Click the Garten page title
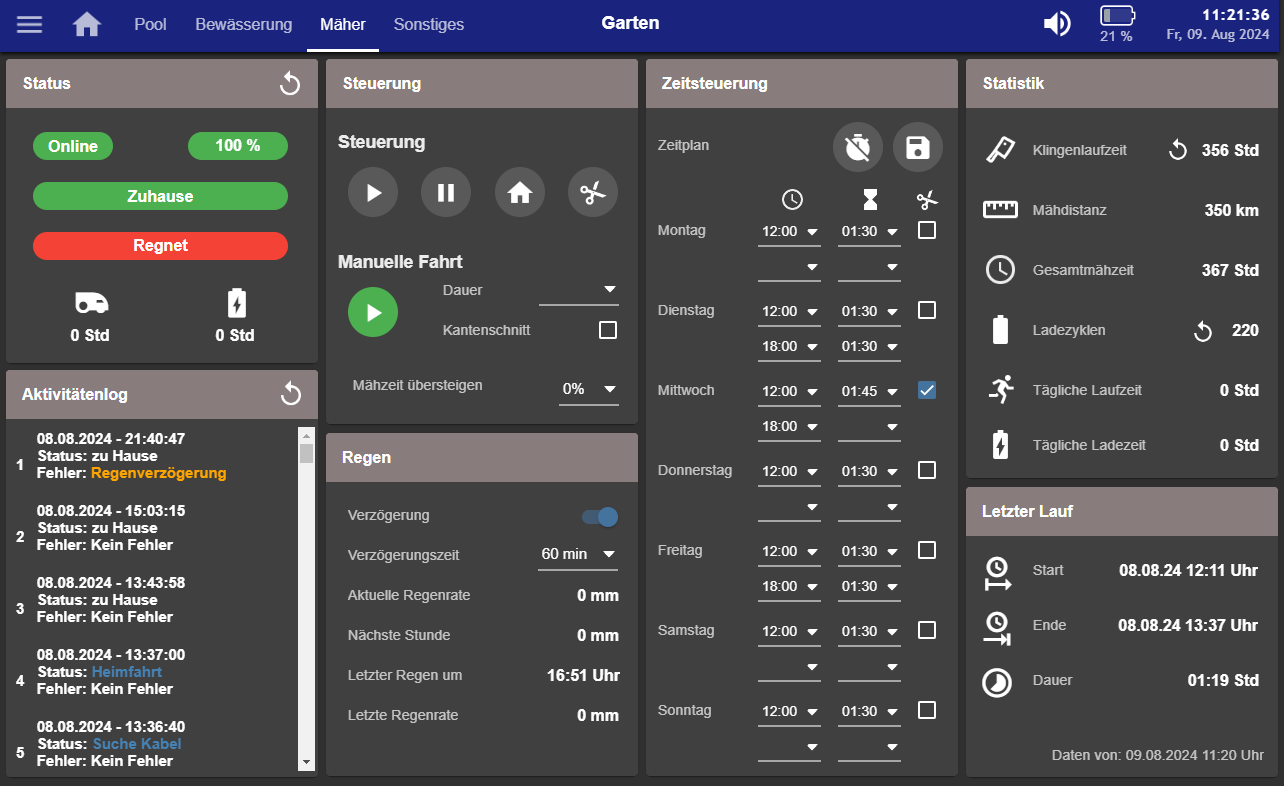The height and width of the screenshot is (786, 1284). (x=630, y=23)
